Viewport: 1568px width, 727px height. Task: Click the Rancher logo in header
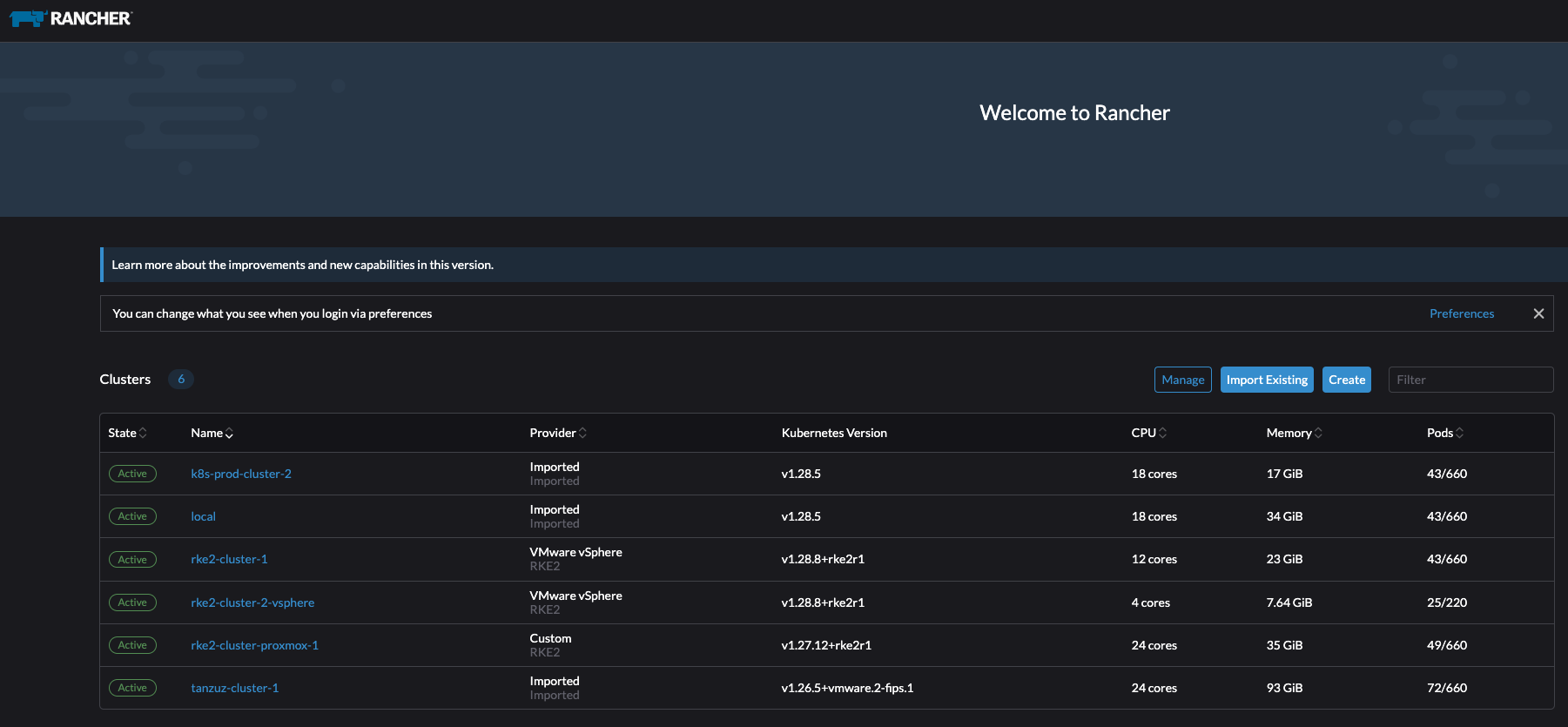pos(71,18)
